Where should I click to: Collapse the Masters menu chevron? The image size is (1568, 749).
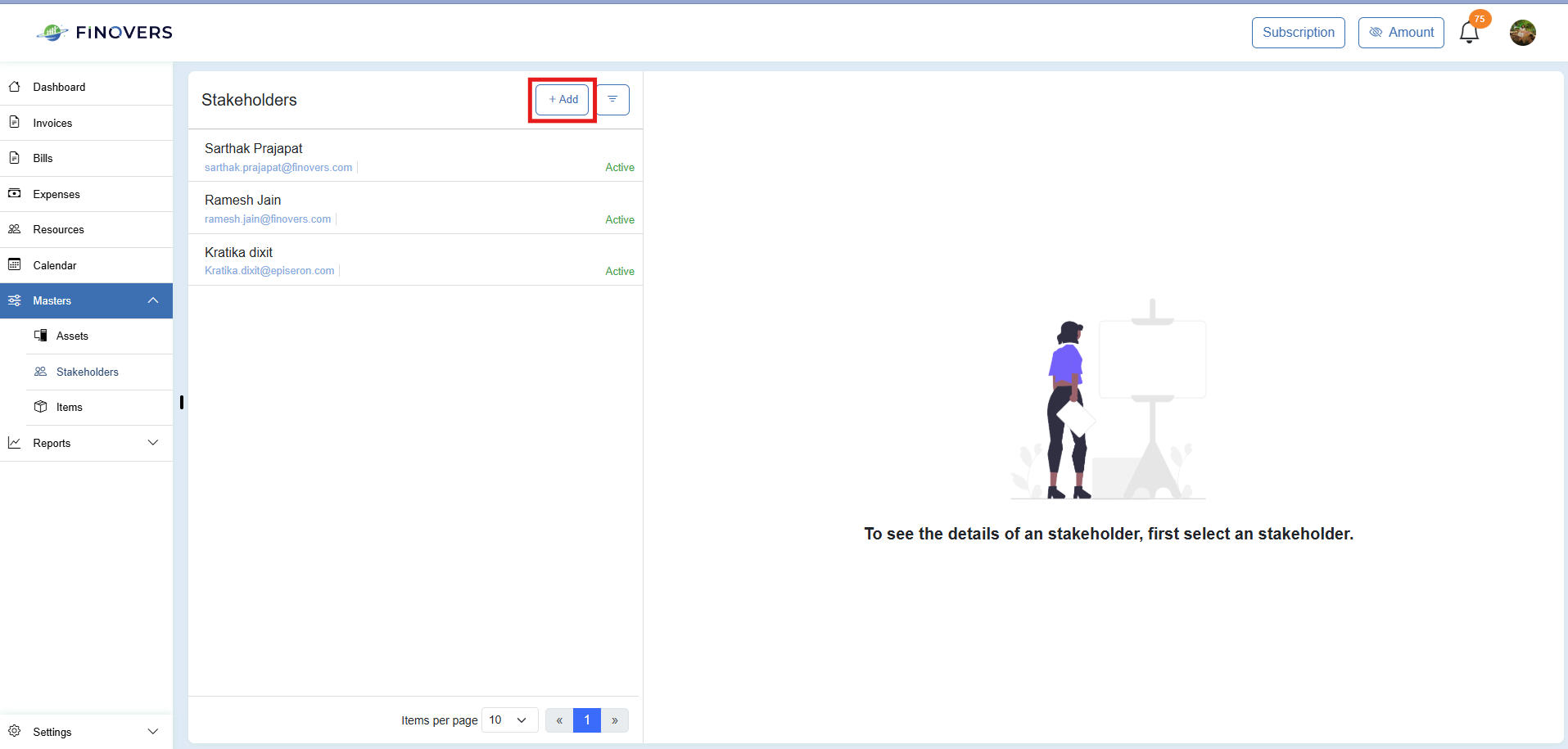click(153, 300)
